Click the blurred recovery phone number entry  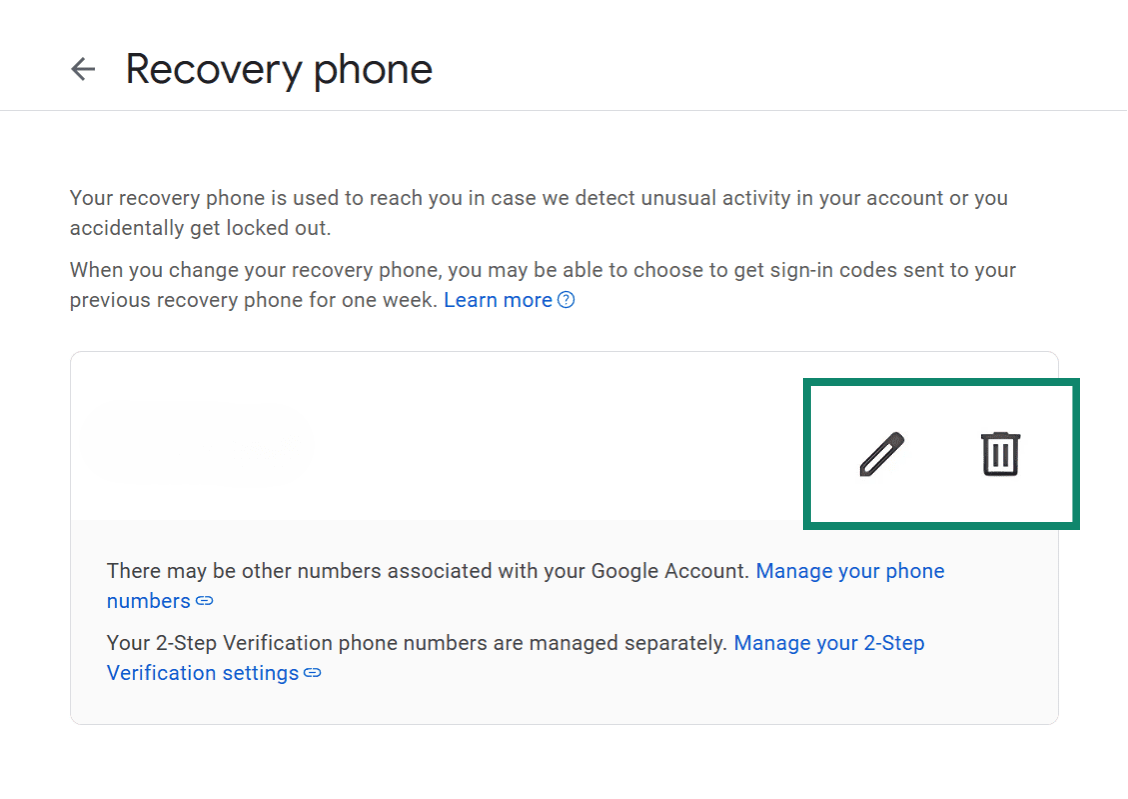[x=198, y=444]
